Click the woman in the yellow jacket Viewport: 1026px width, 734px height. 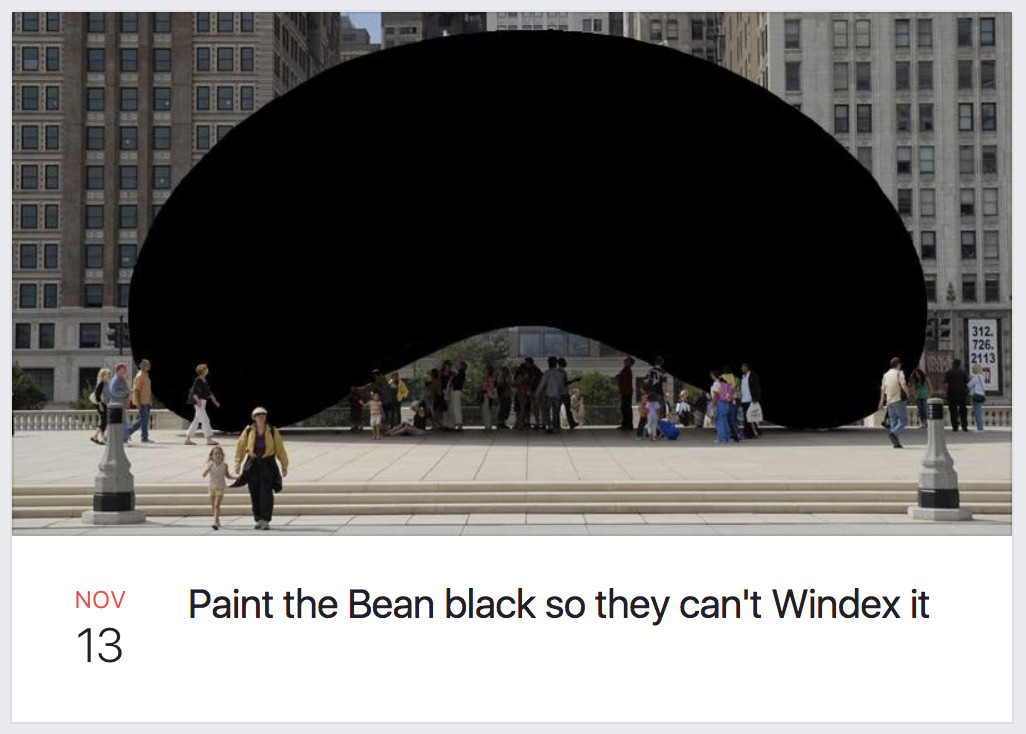click(262, 468)
